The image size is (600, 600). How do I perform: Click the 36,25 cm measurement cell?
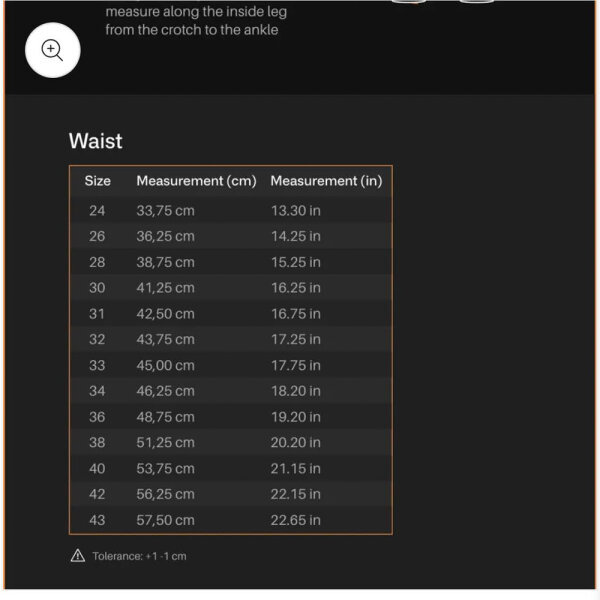point(165,237)
